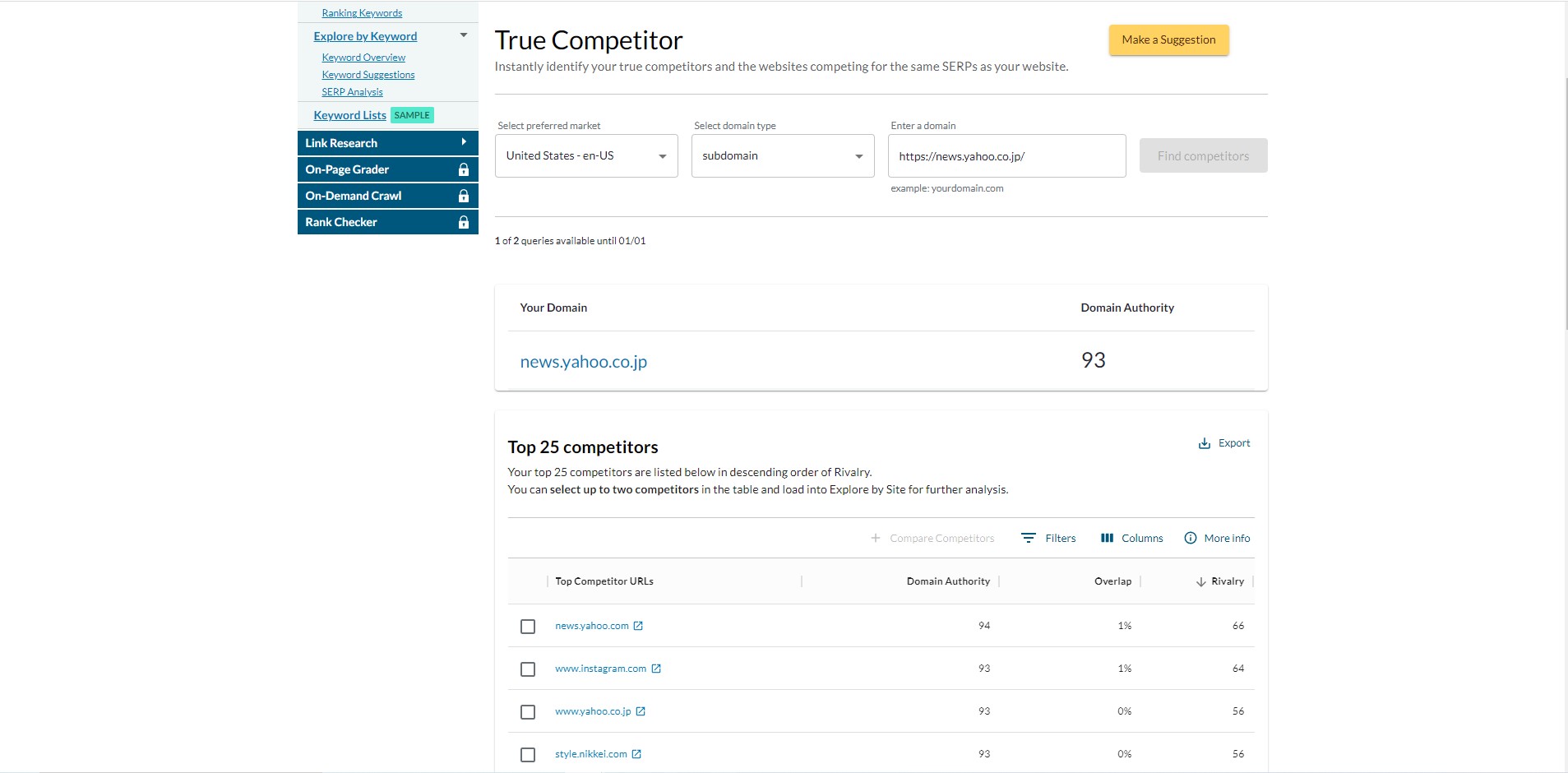1568x773 pixels.
Task: Click the Filters label
Action: click(x=1061, y=539)
